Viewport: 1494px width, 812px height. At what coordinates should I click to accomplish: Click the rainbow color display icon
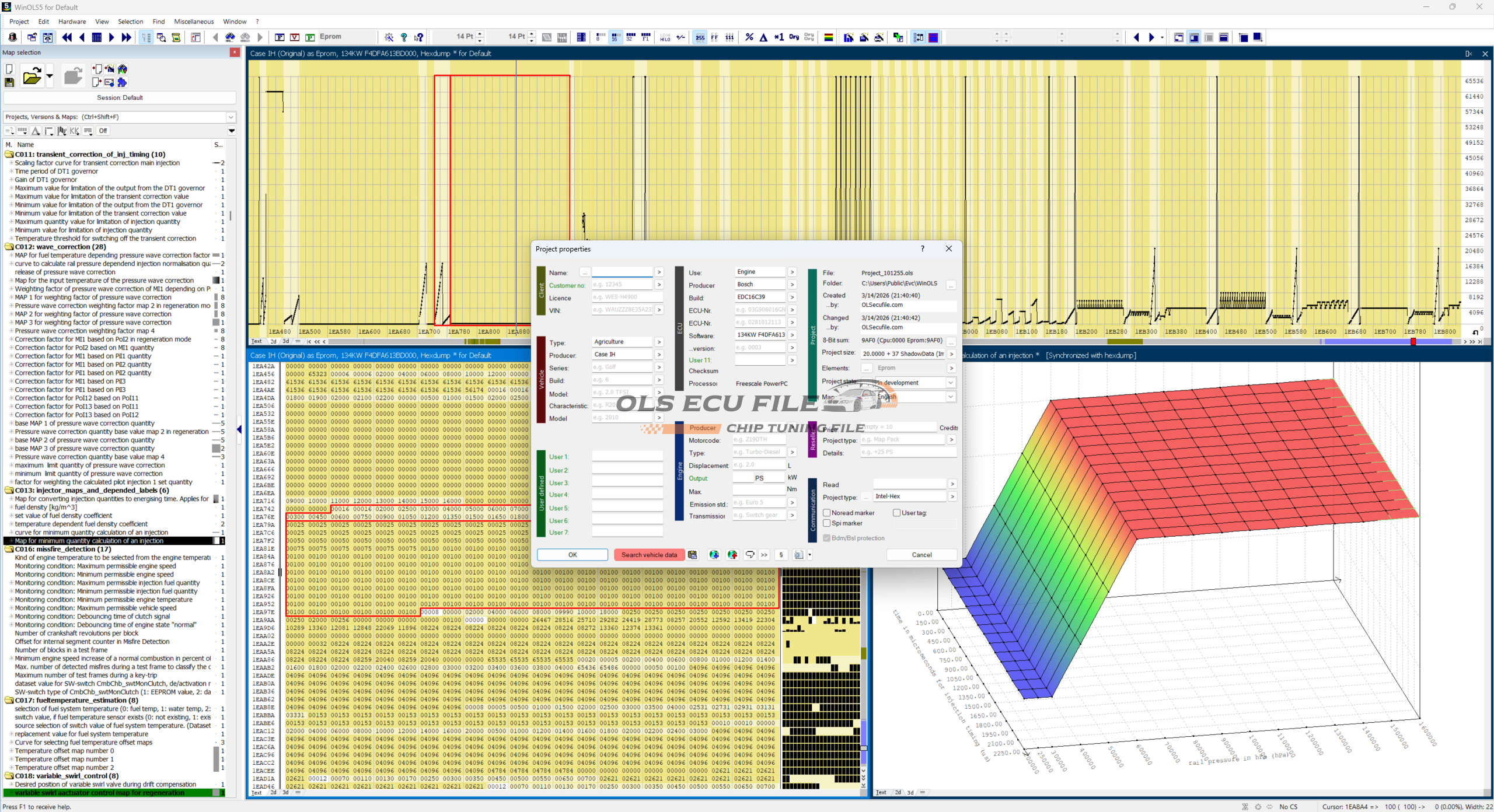(x=828, y=37)
